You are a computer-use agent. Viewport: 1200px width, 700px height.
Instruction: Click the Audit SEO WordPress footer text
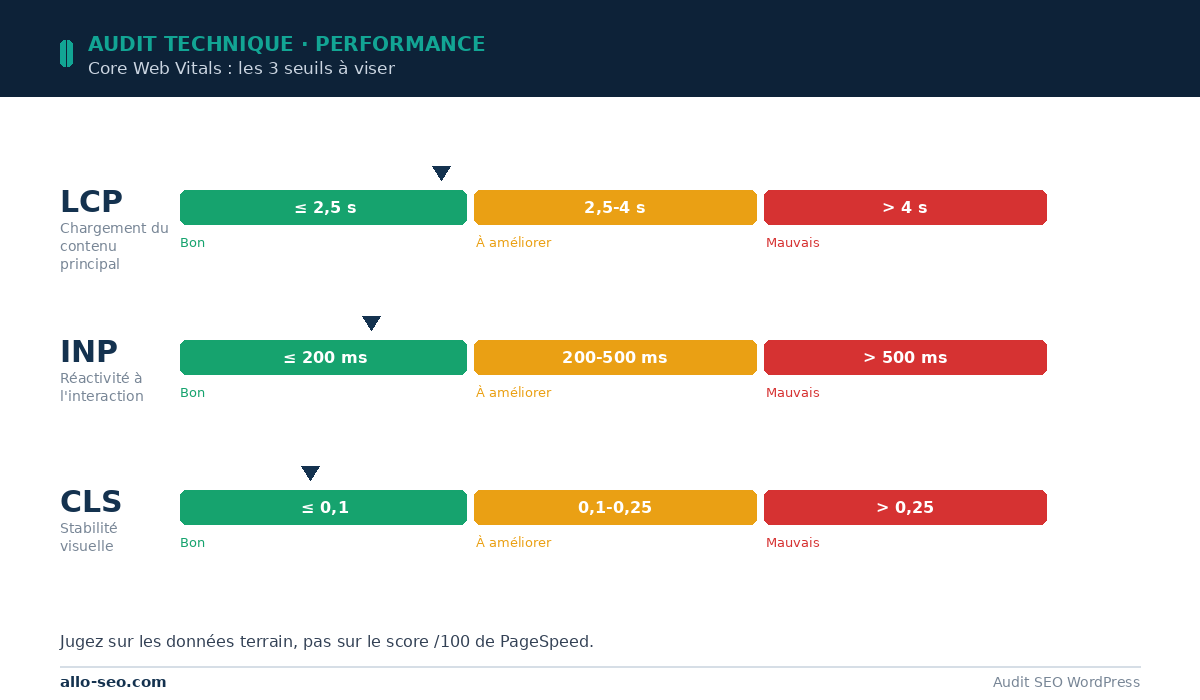point(1066,682)
